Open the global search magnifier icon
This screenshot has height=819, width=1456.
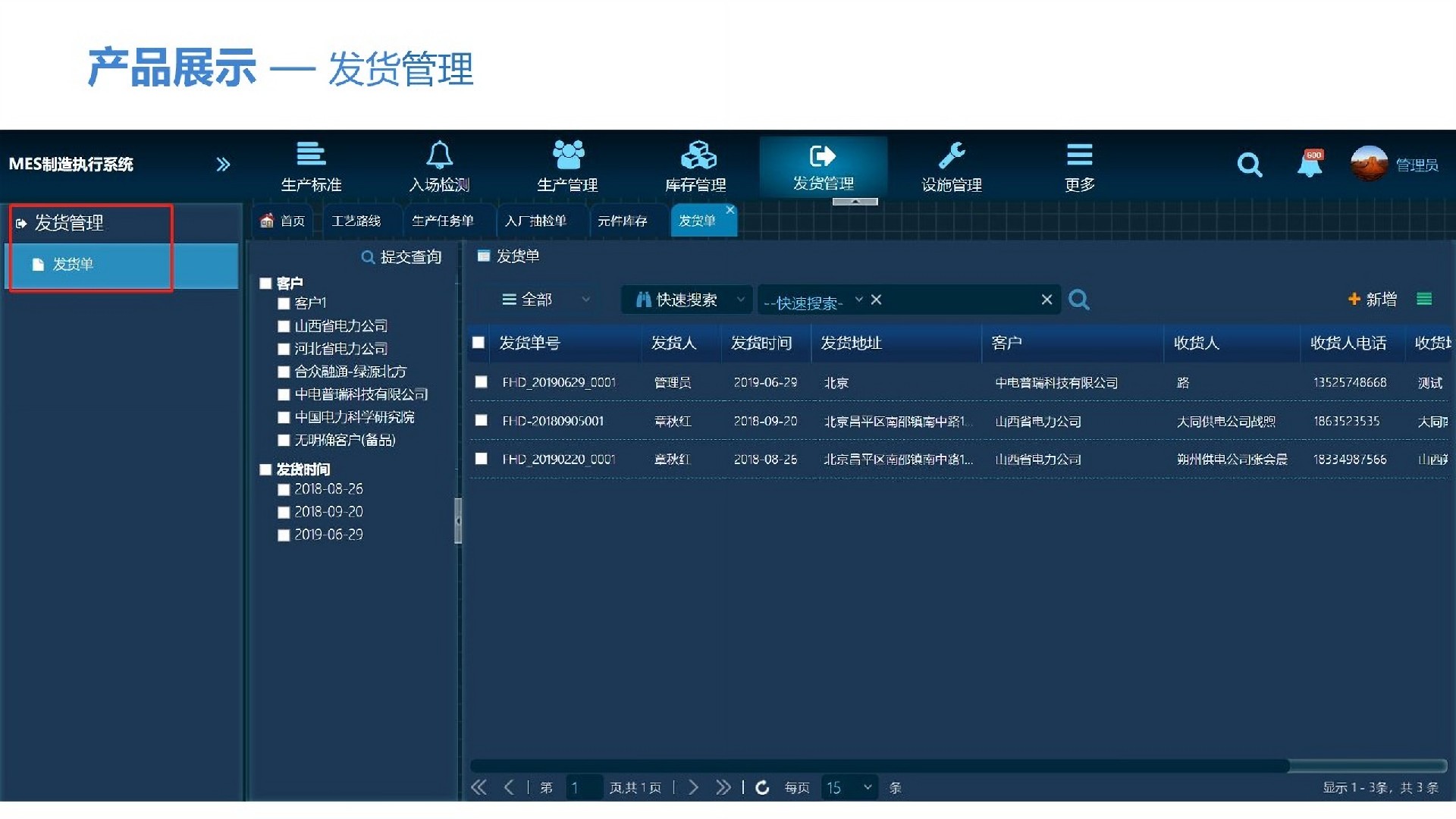(1250, 165)
